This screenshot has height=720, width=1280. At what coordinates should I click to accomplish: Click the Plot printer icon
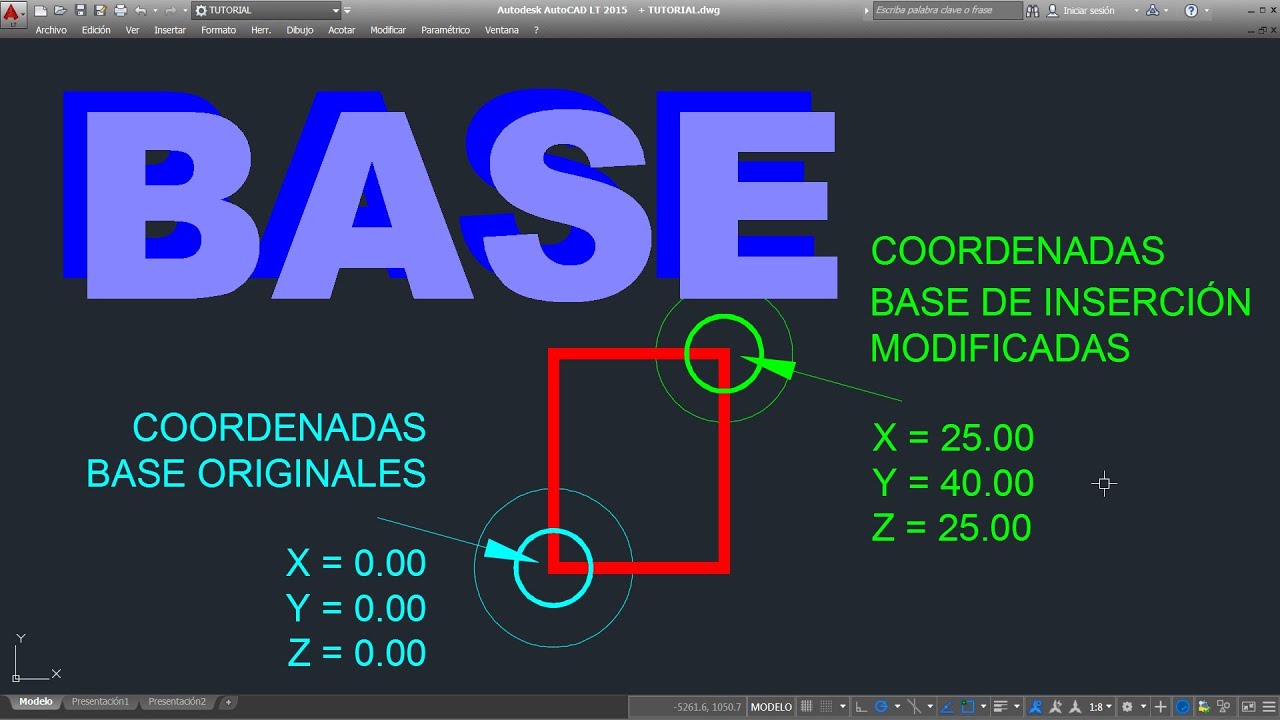pyautogui.click(x=120, y=10)
